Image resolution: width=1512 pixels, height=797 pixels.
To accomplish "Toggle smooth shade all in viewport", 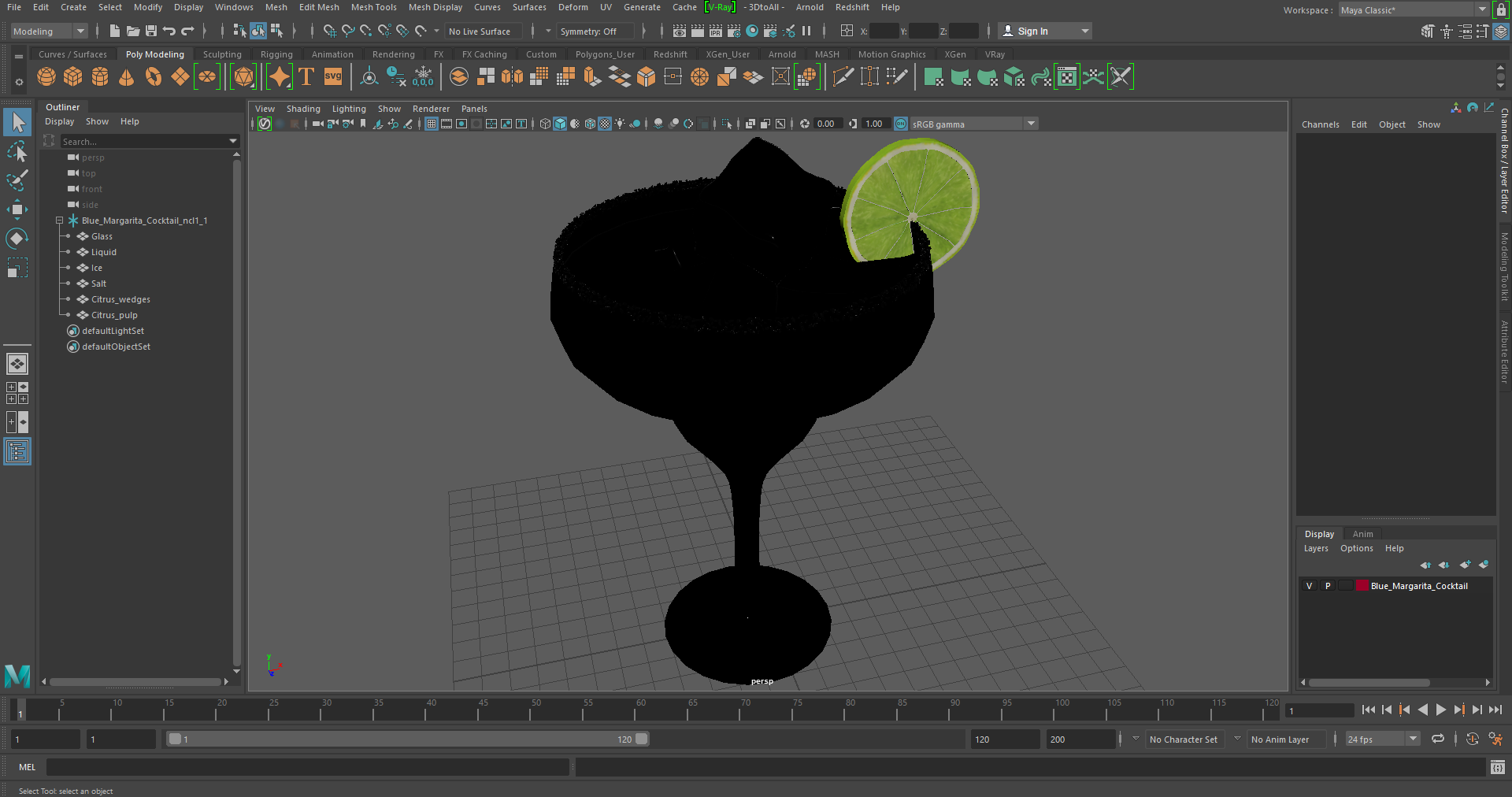I will [560, 124].
